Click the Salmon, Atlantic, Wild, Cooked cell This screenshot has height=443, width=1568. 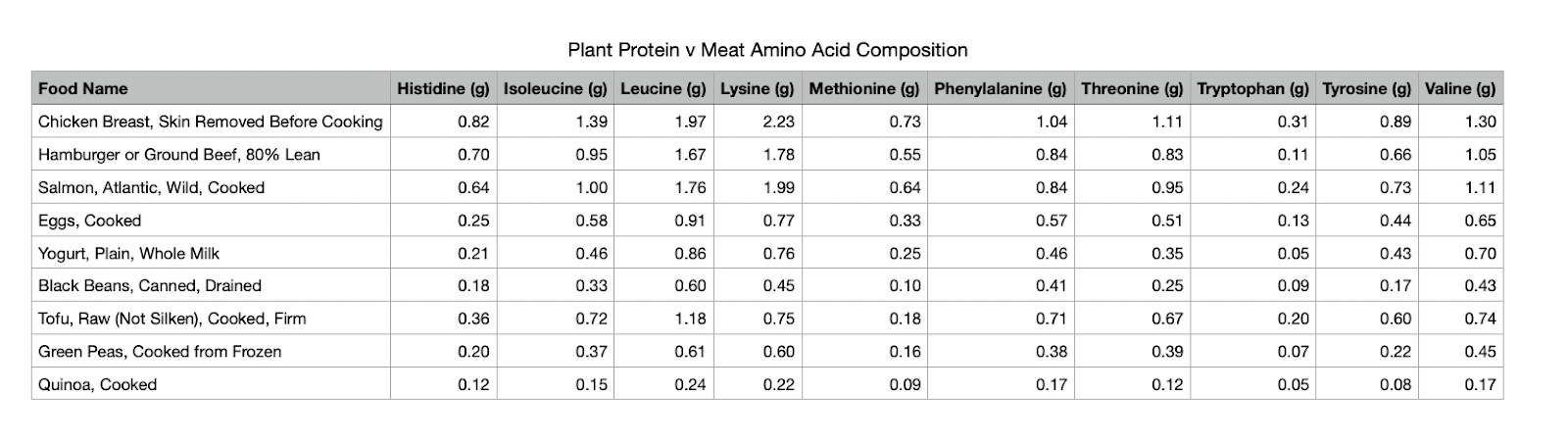click(211, 187)
